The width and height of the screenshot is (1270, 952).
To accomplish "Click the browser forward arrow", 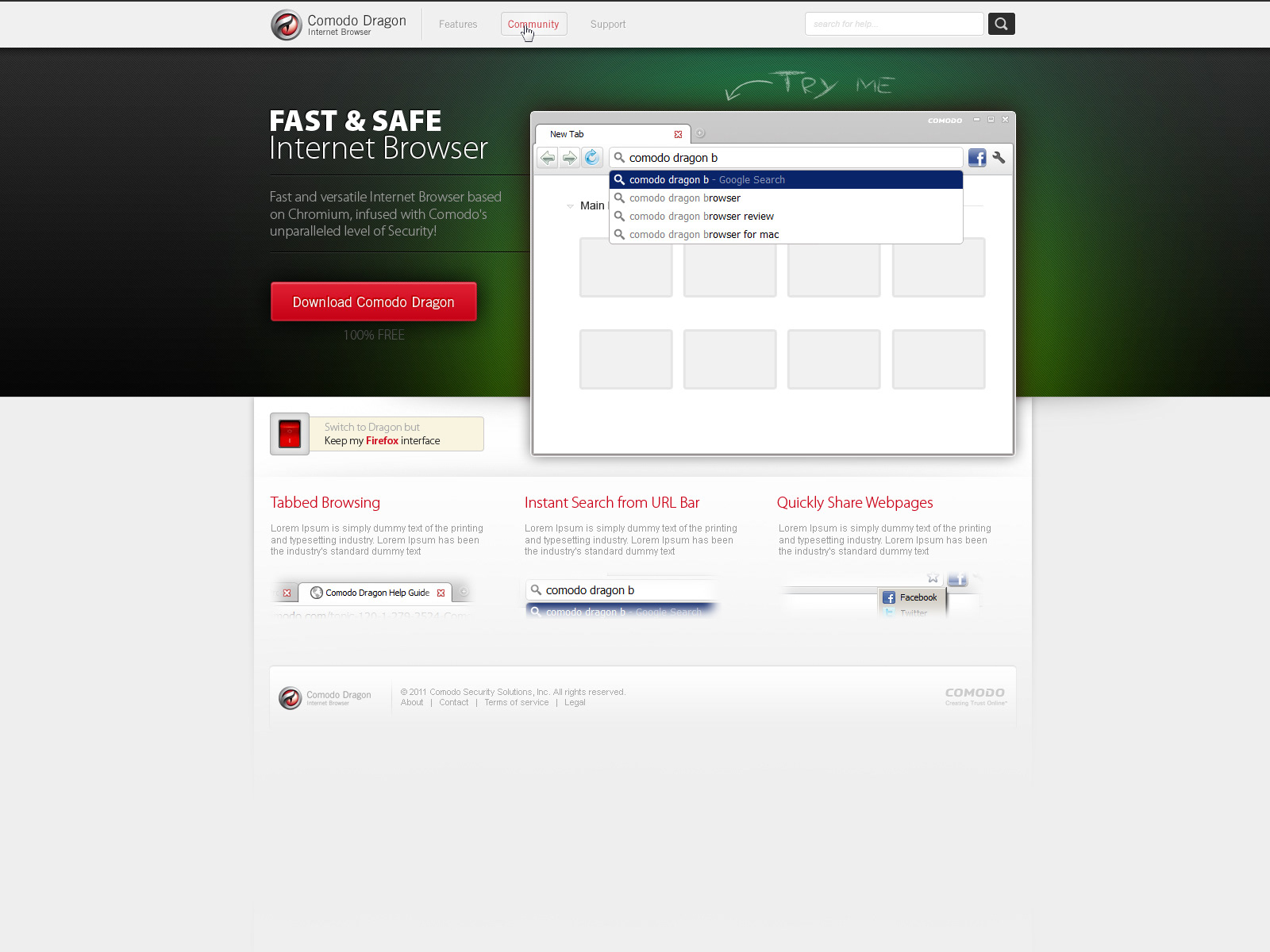I will click(570, 158).
